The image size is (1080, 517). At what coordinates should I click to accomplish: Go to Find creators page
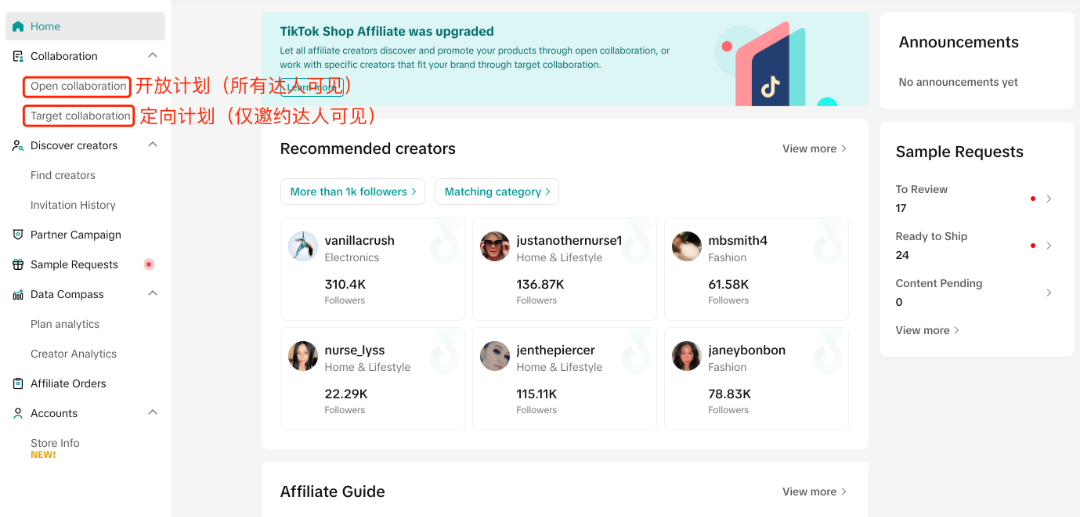63,175
